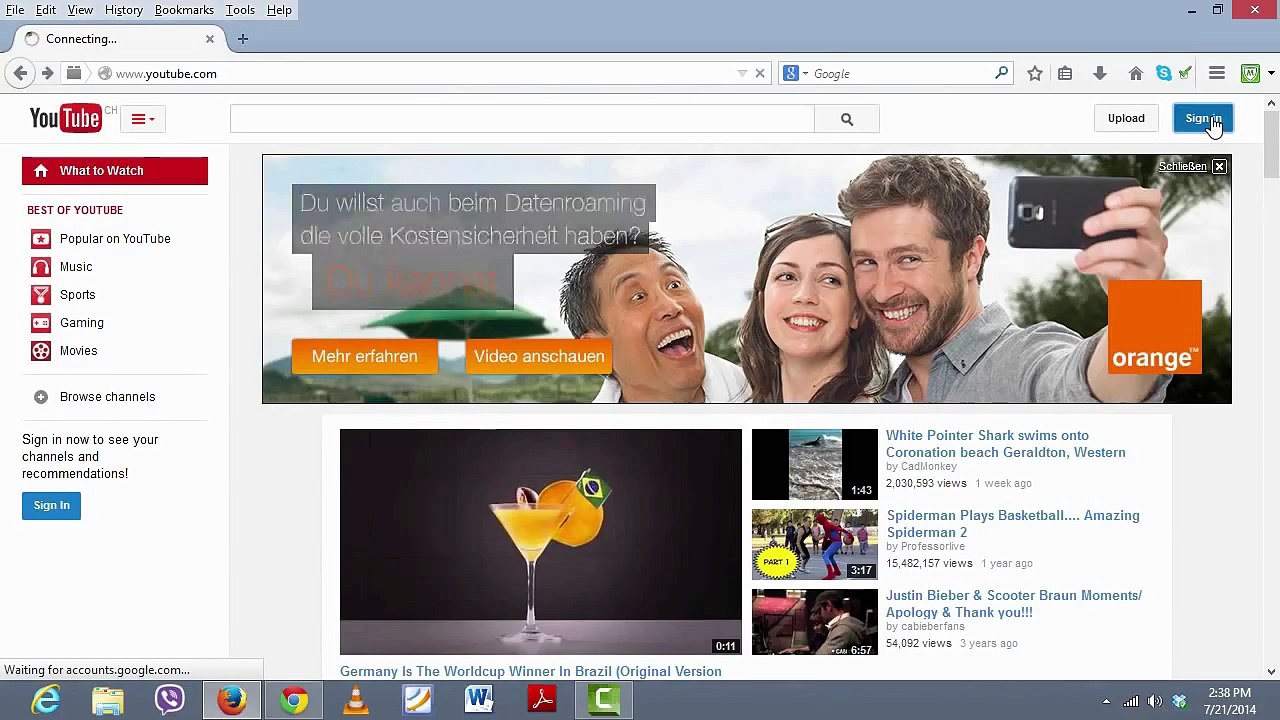The image size is (1280, 720).
Task: Open the History menu
Action: (x=124, y=10)
